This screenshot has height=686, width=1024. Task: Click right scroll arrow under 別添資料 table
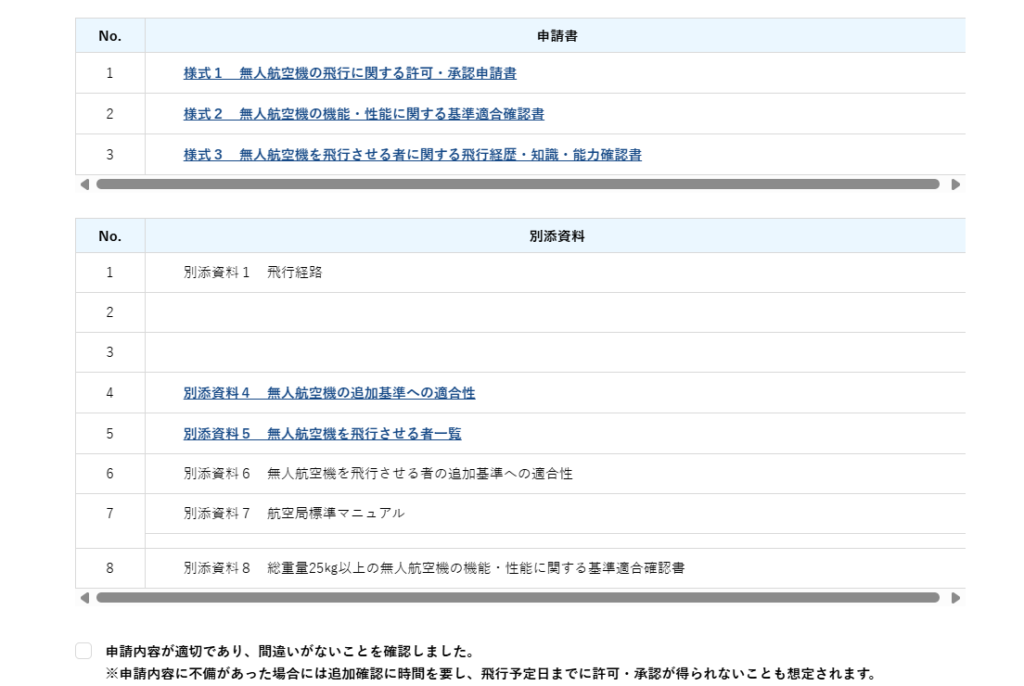click(954, 598)
